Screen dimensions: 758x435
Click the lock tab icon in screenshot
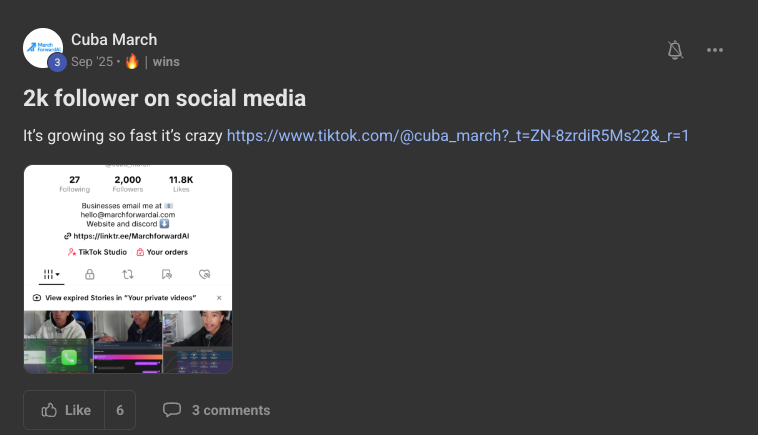click(90, 273)
